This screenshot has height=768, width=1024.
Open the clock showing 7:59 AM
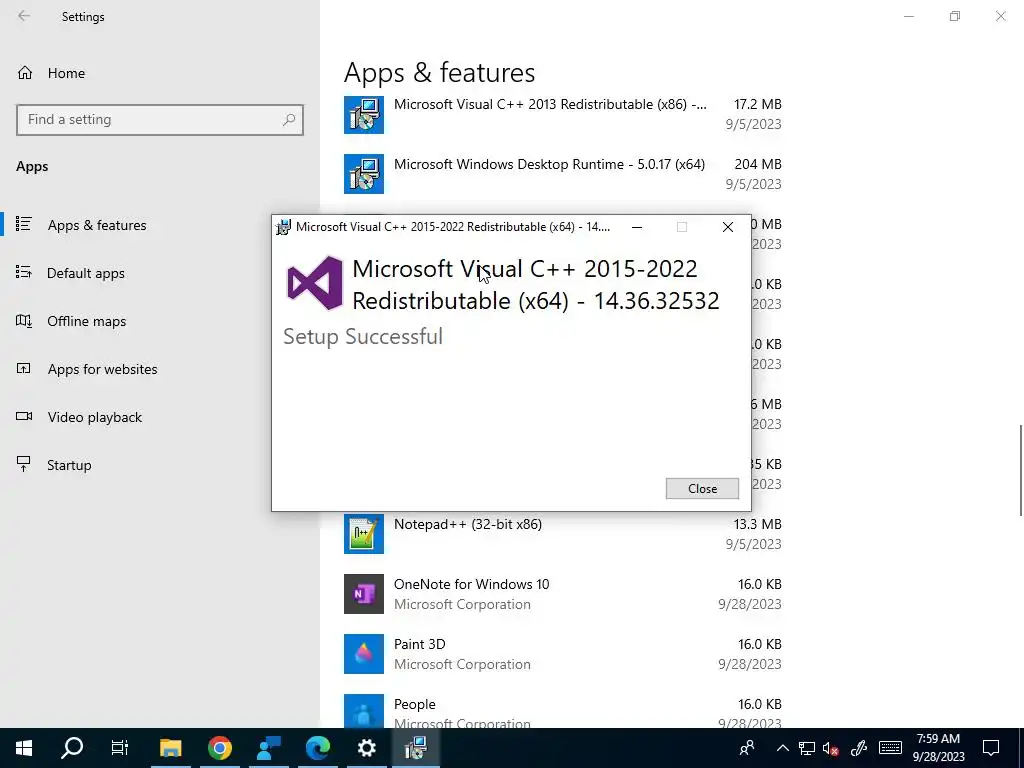[938, 748]
